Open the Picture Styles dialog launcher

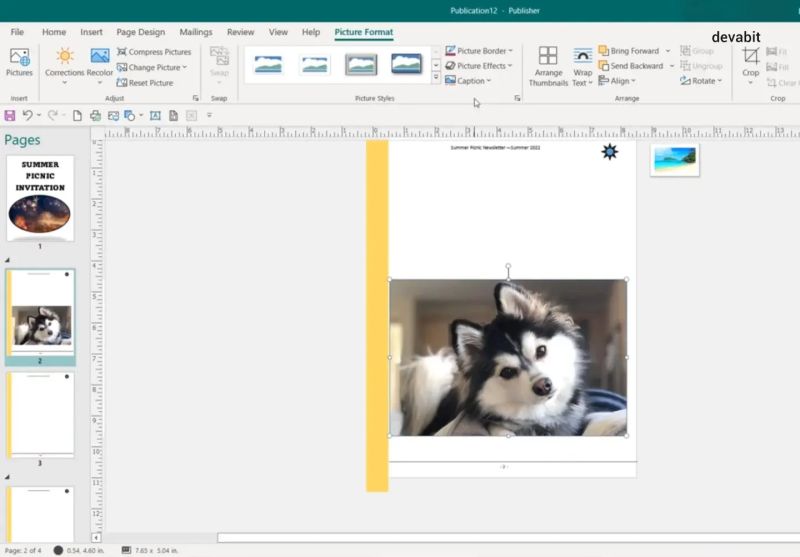(517, 98)
